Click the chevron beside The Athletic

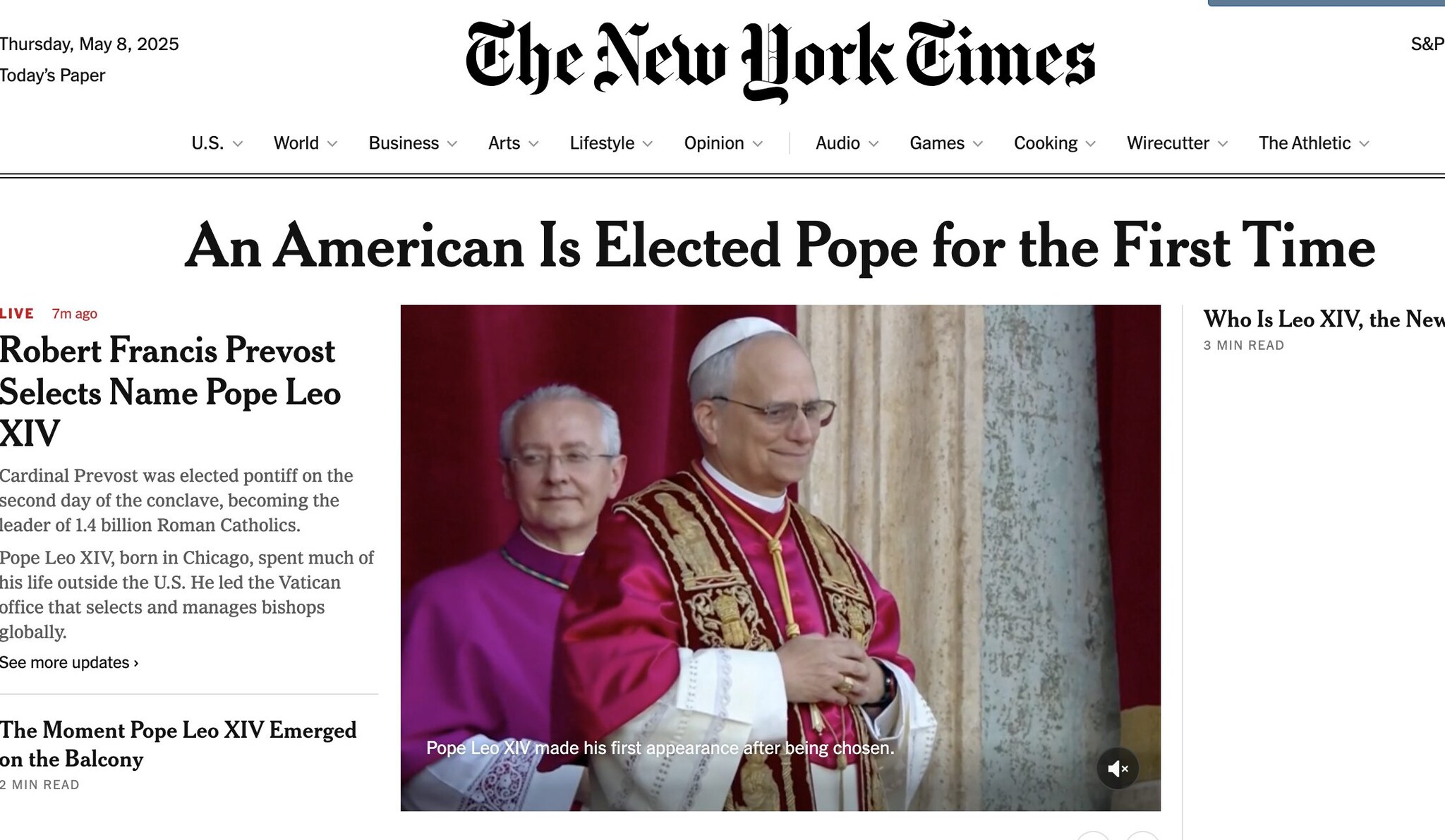(1364, 144)
